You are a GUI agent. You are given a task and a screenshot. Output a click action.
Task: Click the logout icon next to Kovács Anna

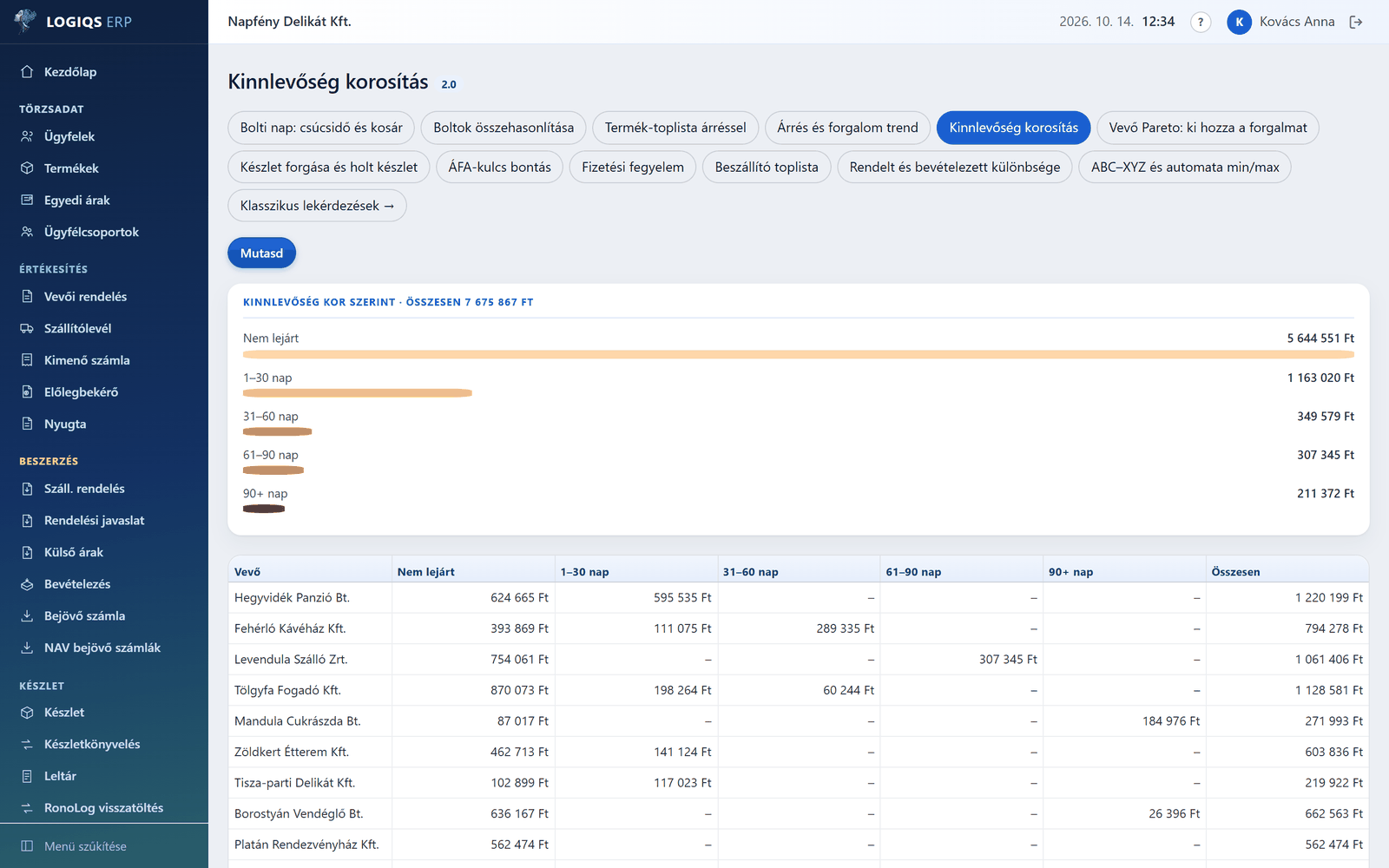point(1356,22)
